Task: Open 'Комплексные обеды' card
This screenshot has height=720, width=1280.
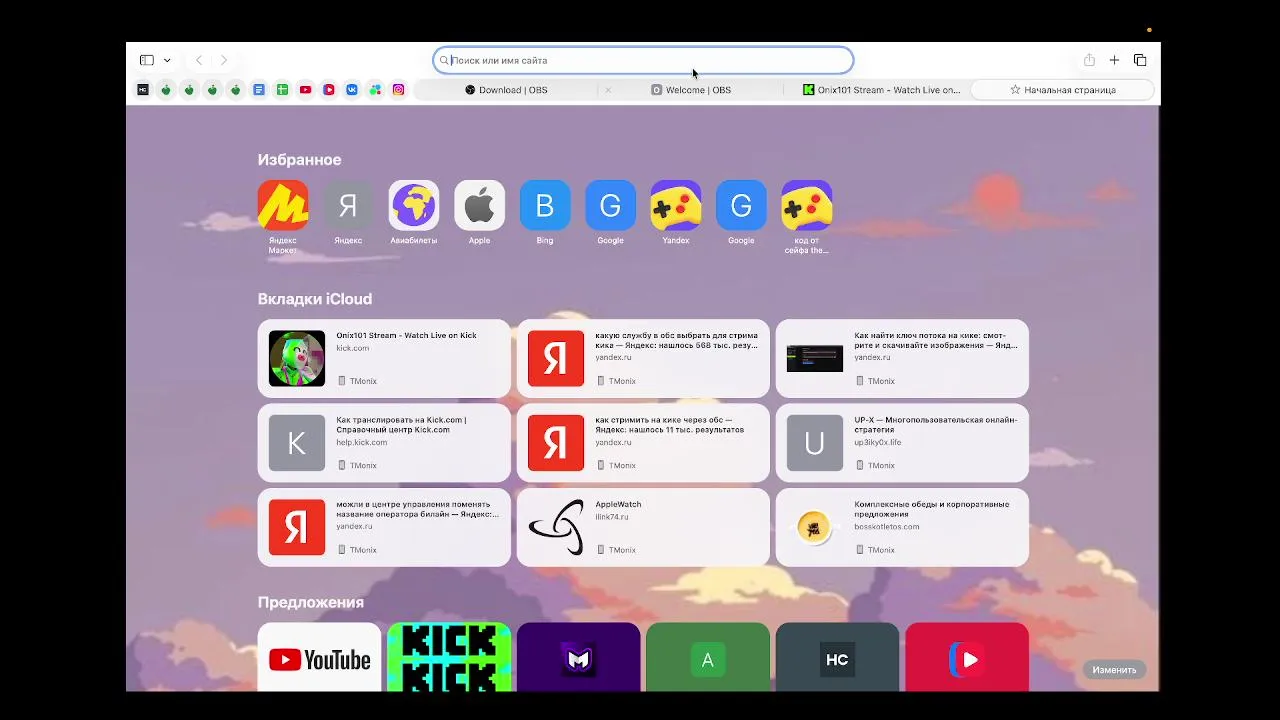Action: point(902,527)
